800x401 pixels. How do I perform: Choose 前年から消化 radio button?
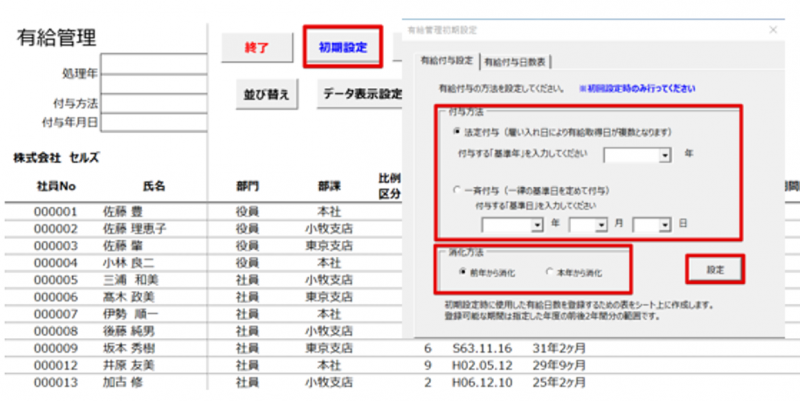pos(461,271)
